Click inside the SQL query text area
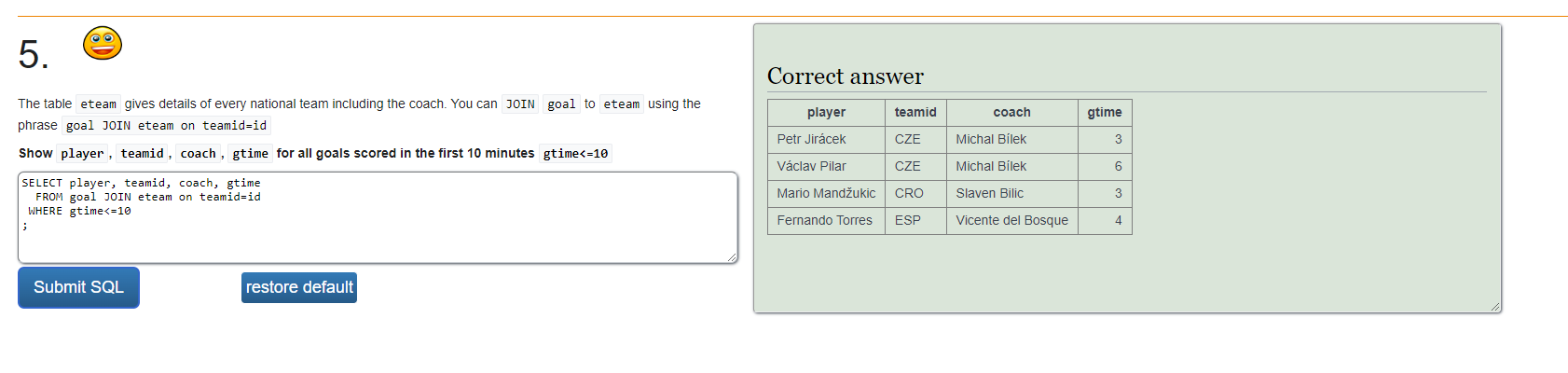The image size is (1568, 373). coord(378,217)
